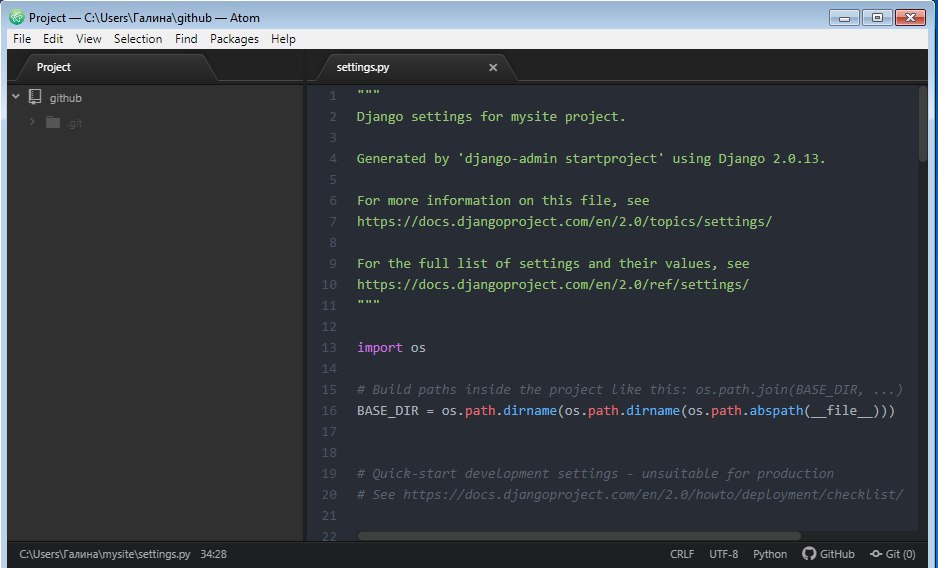
Task: Click the 'Build paths inside the project' comment
Action: point(630,390)
